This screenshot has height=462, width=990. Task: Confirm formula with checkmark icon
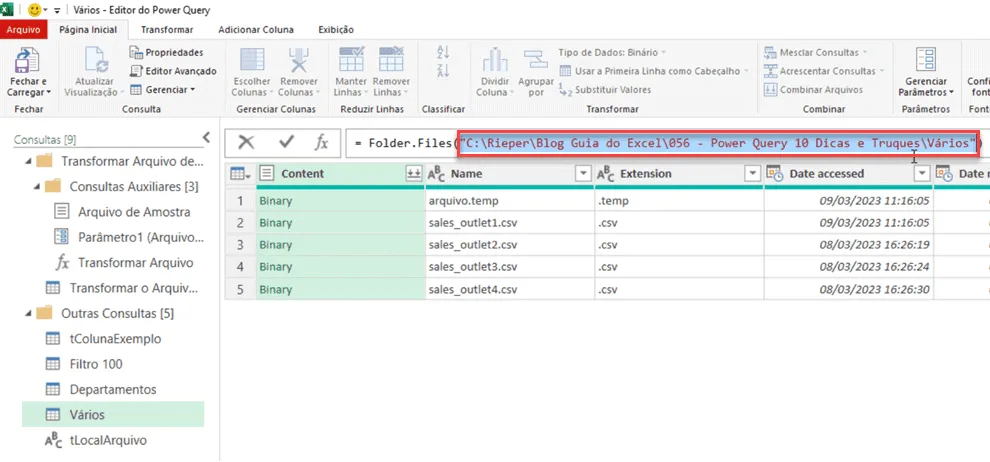287,143
